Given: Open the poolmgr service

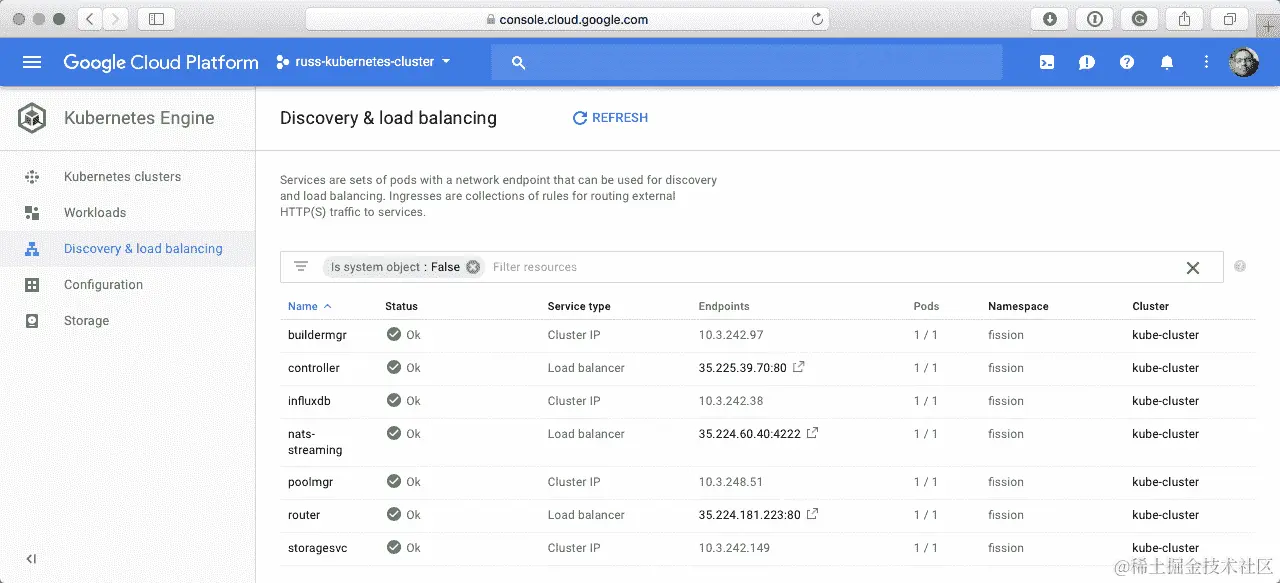Looking at the screenshot, I should [311, 482].
